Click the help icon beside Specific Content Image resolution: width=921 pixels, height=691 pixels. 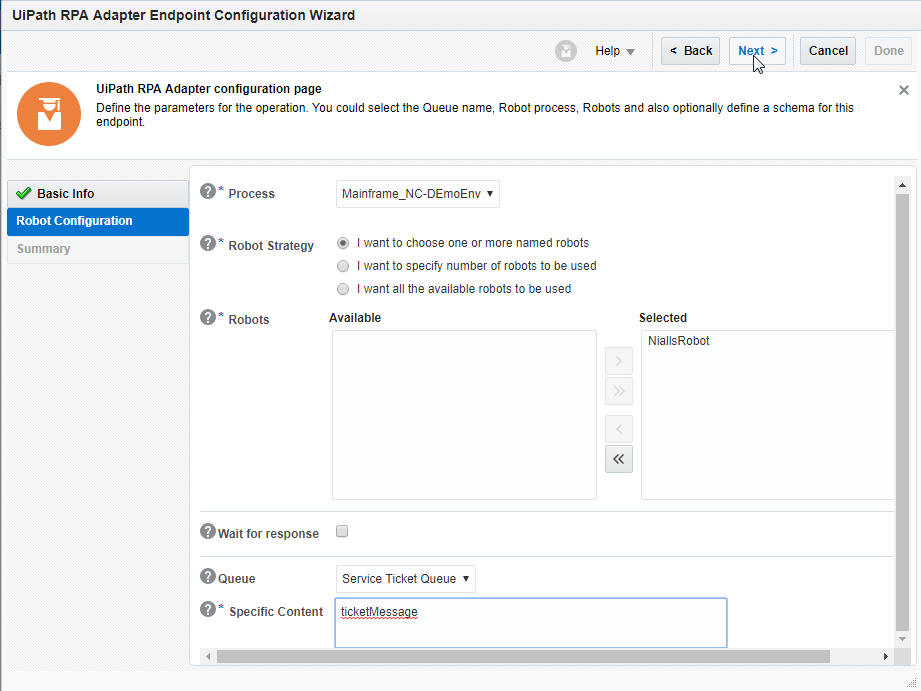[x=207, y=609]
